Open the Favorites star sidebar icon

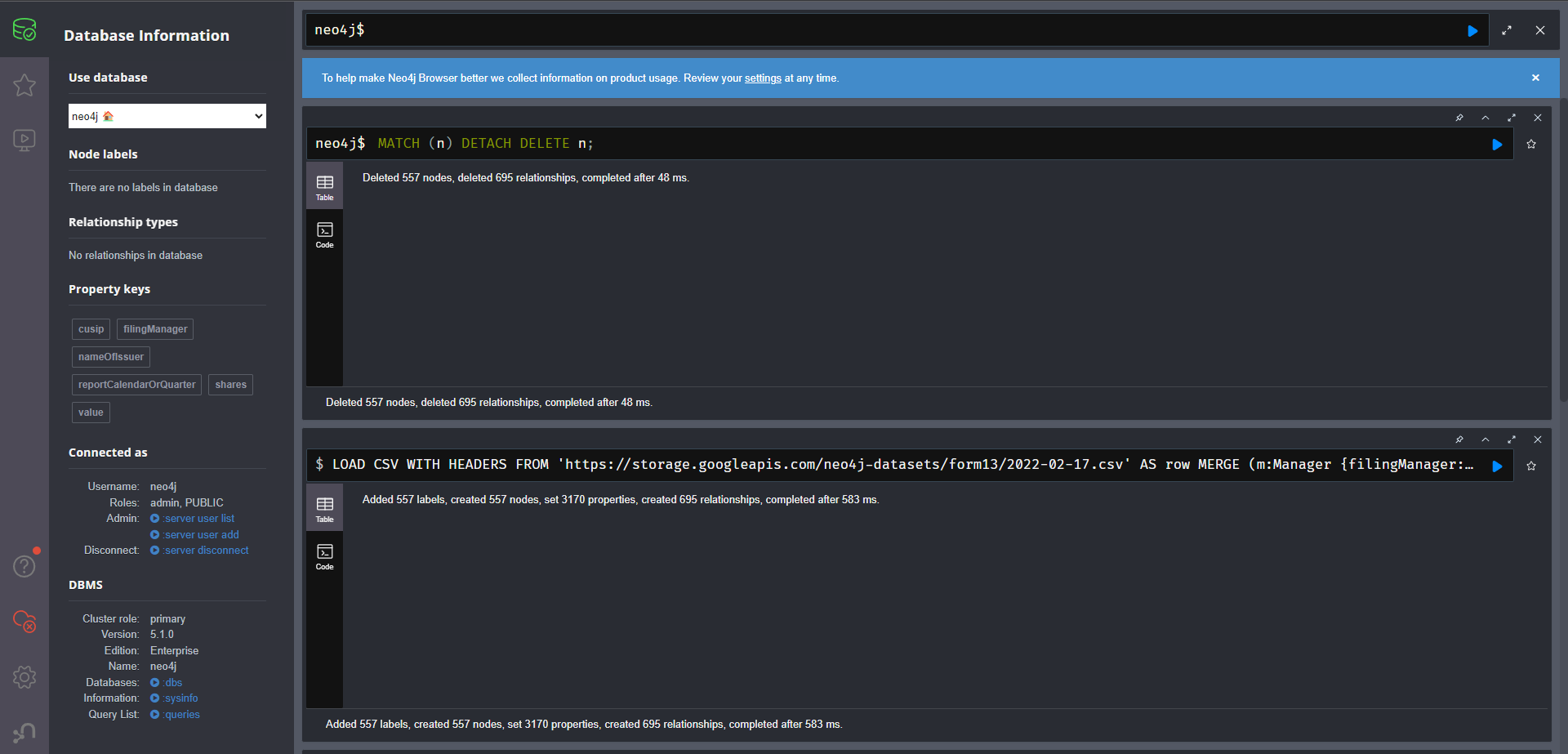tap(24, 85)
